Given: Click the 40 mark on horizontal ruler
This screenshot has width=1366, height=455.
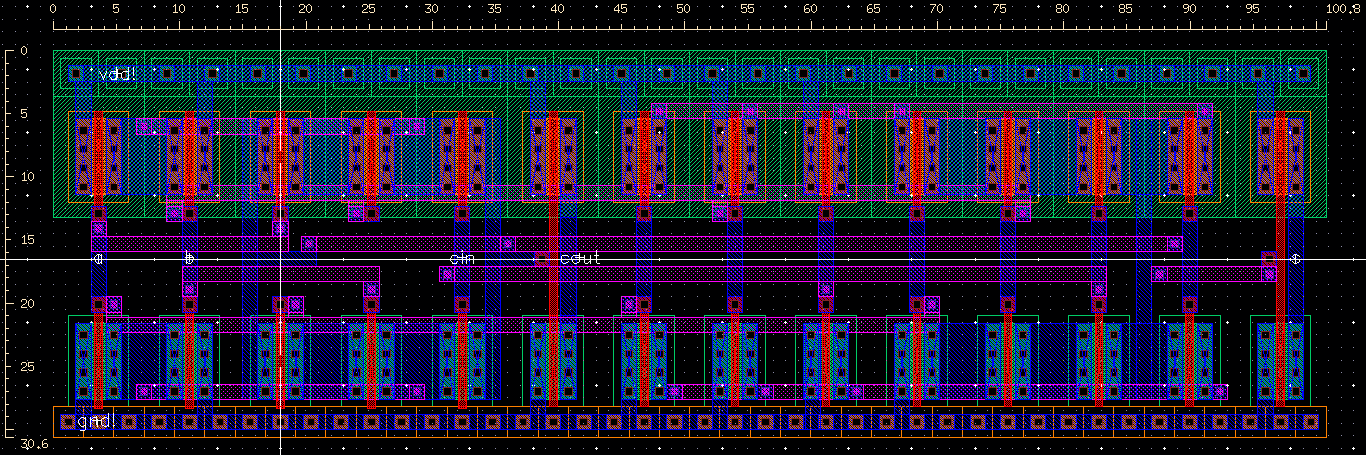Looking at the screenshot, I should click(x=557, y=9).
